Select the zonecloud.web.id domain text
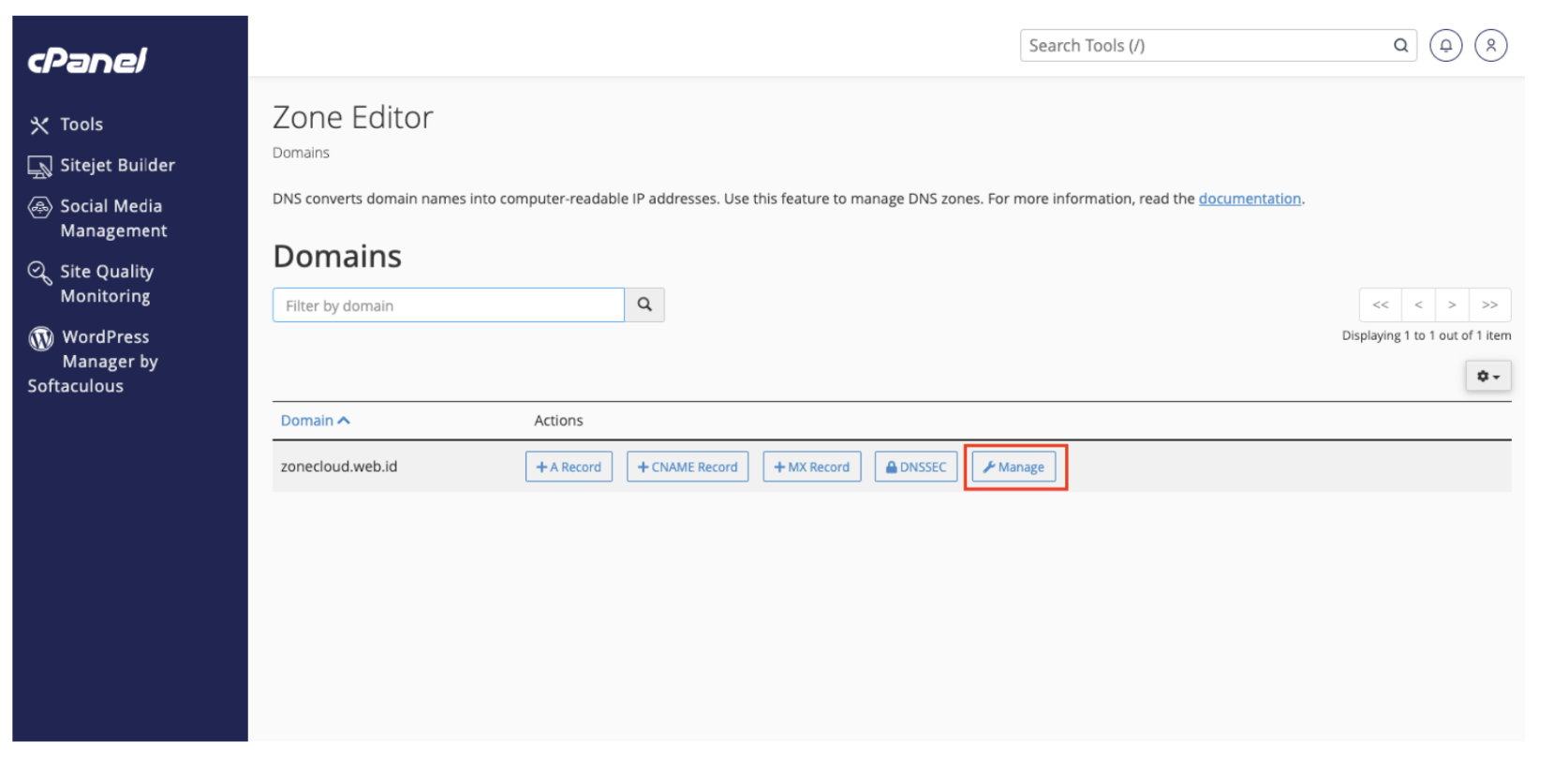Viewport: 1568px width, 757px height. (x=339, y=467)
